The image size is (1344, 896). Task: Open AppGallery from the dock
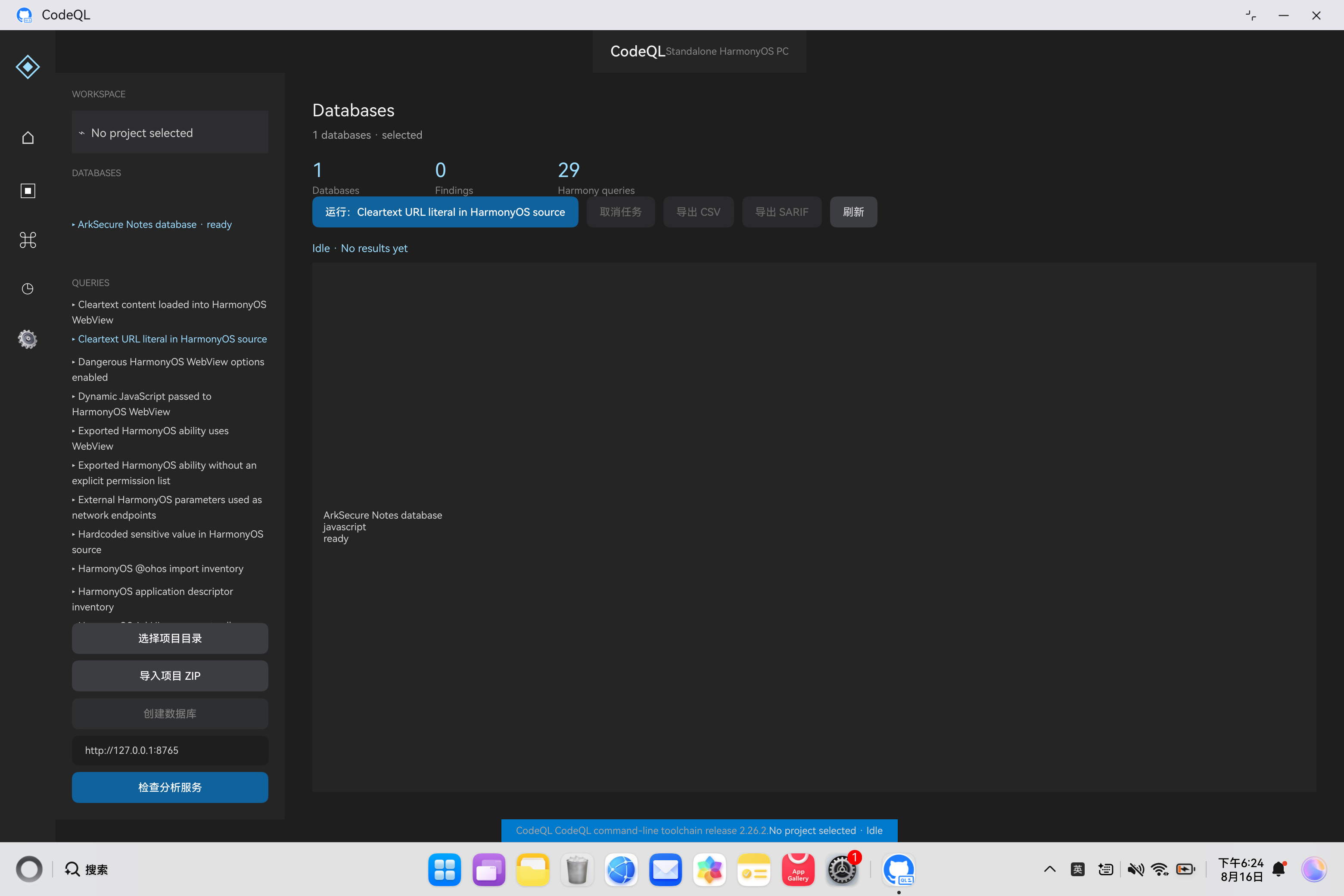pos(798,870)
